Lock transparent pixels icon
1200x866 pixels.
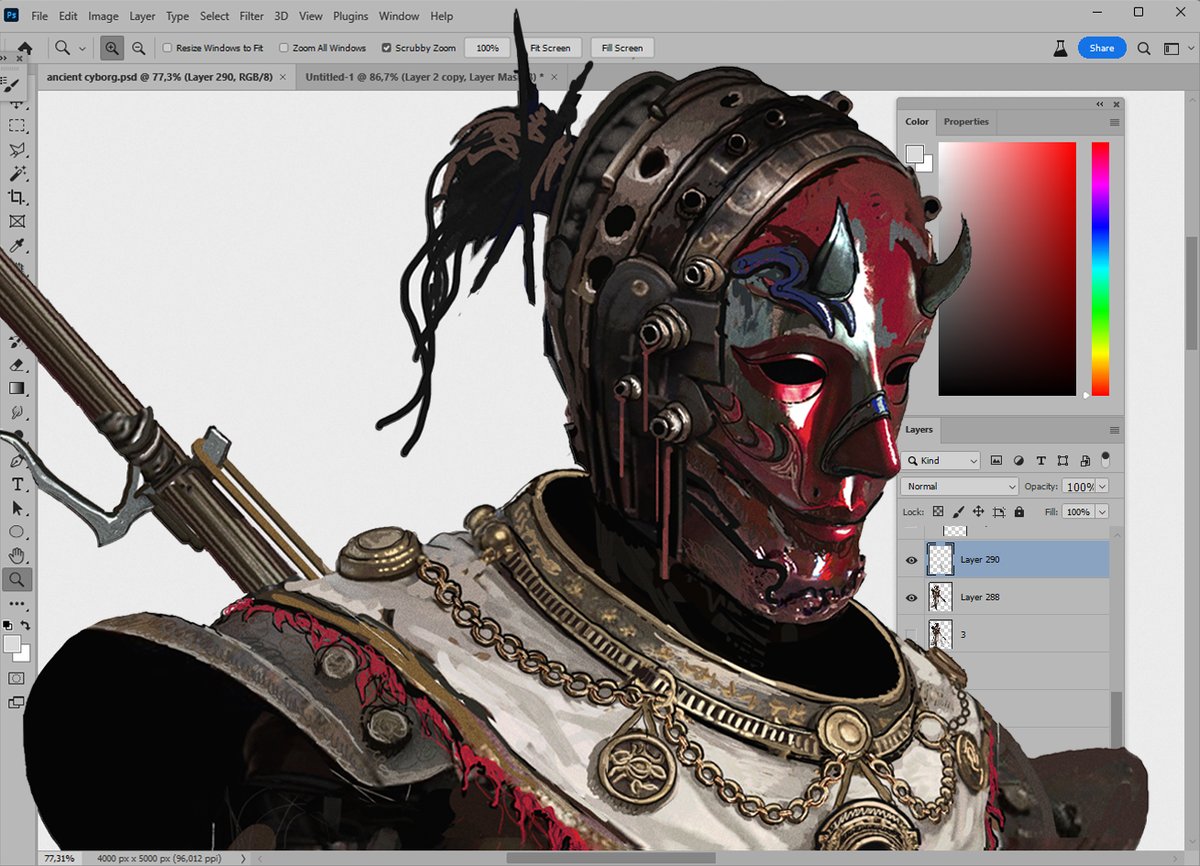pos(940,512)
